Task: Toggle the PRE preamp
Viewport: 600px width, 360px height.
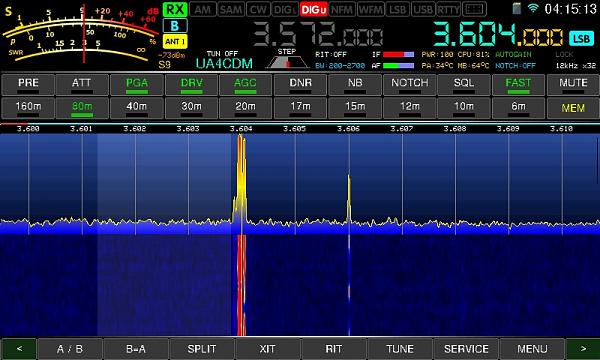Action: (28, 85)
